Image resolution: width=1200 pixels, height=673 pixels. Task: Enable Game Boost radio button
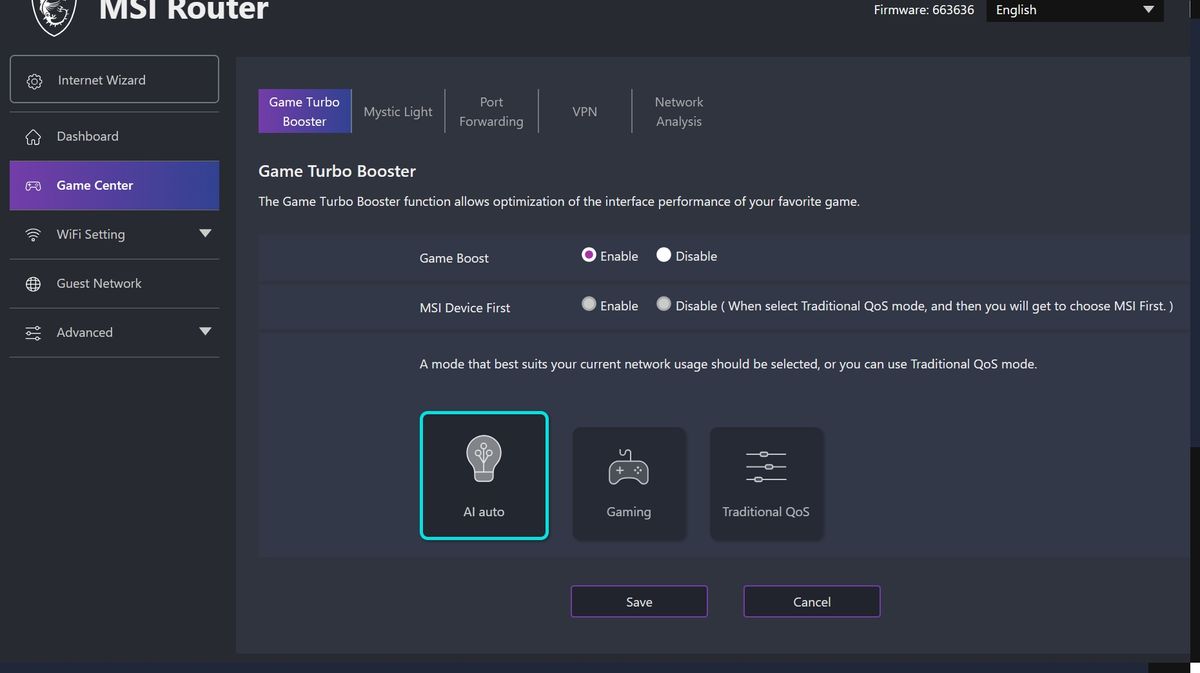point(589,255)
